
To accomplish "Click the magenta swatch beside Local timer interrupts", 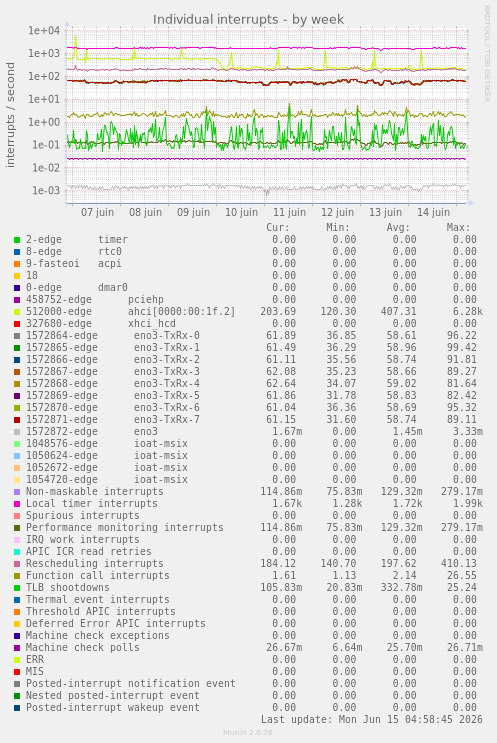I will 17,504.
